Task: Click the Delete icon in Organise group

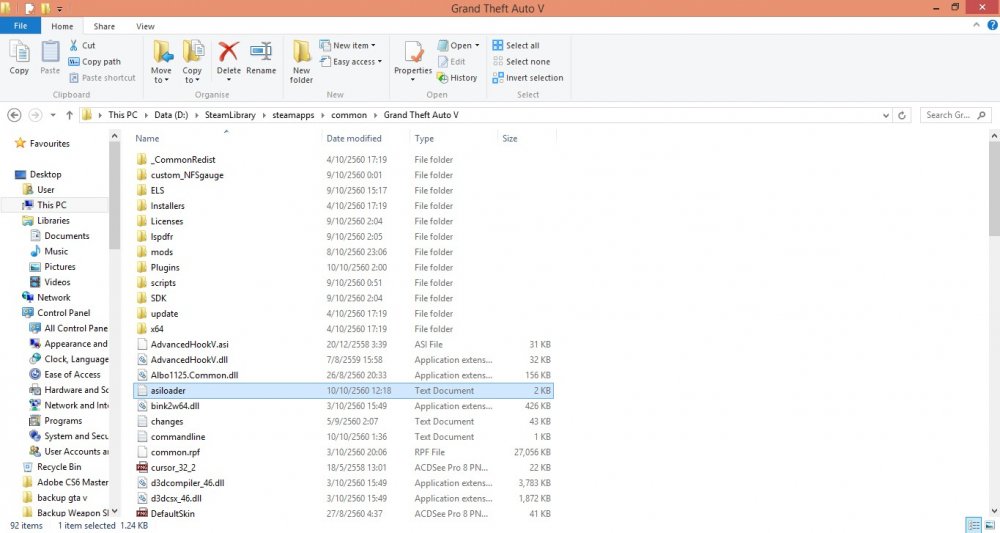Action: (x=228, y=57)
